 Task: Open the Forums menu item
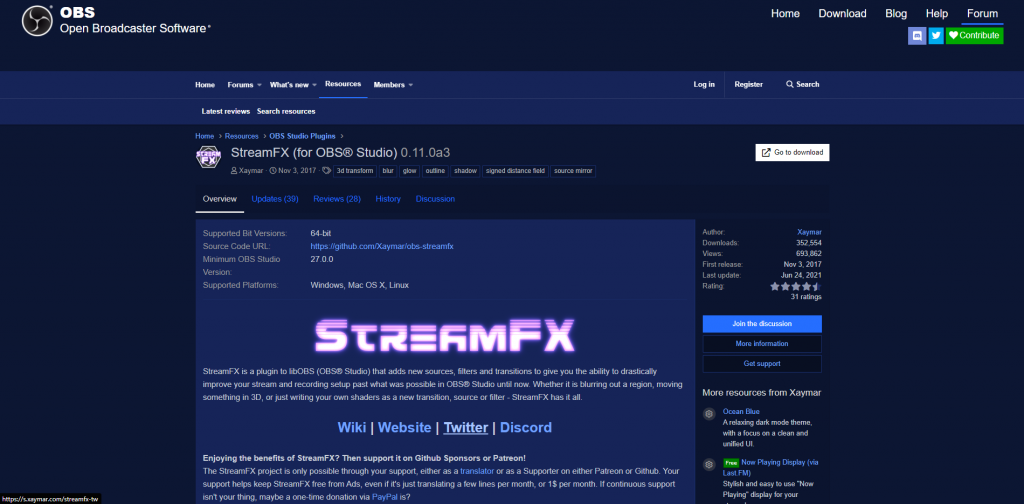[x=240, y=85]
